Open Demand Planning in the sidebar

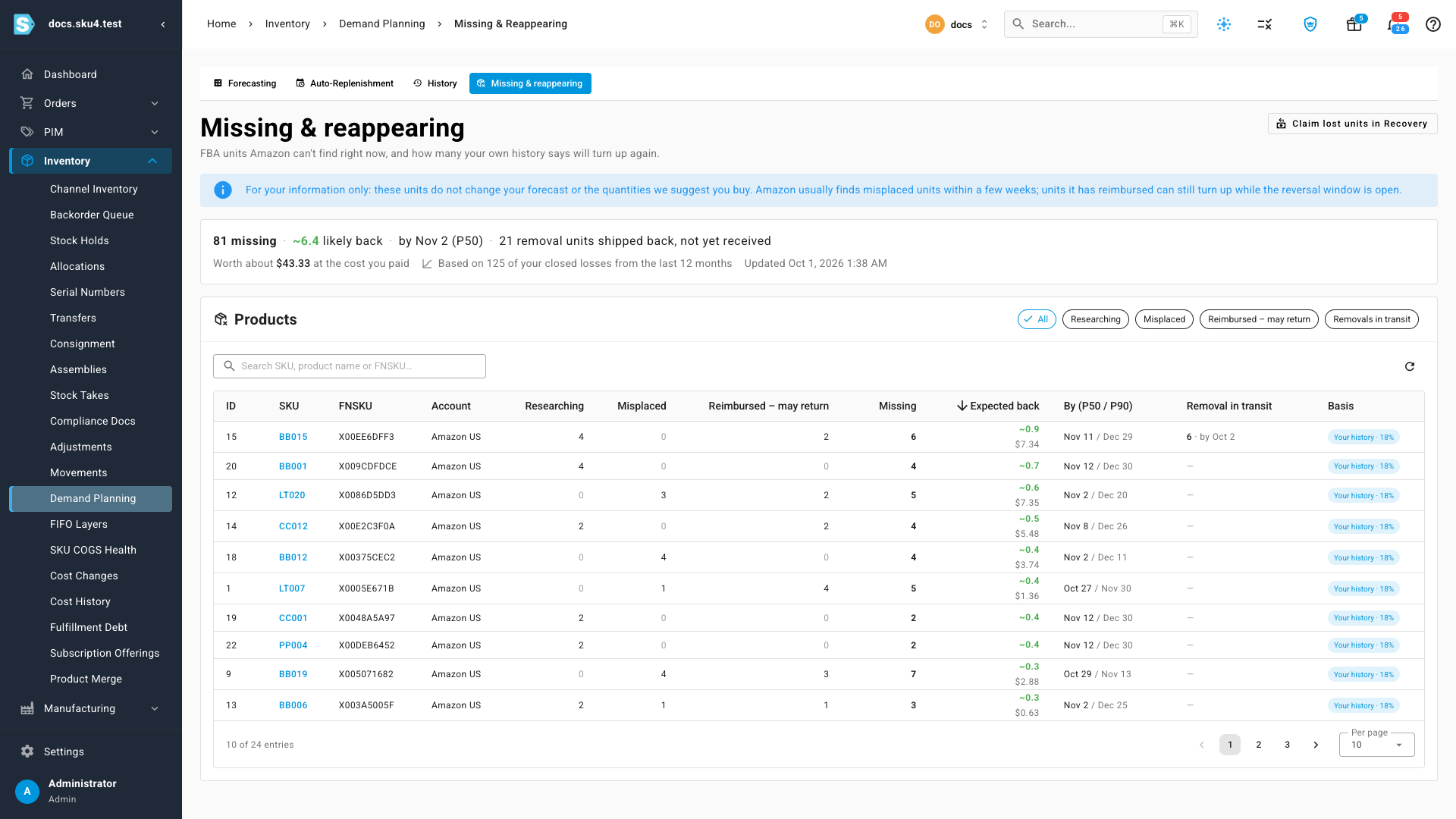point(91,498)
